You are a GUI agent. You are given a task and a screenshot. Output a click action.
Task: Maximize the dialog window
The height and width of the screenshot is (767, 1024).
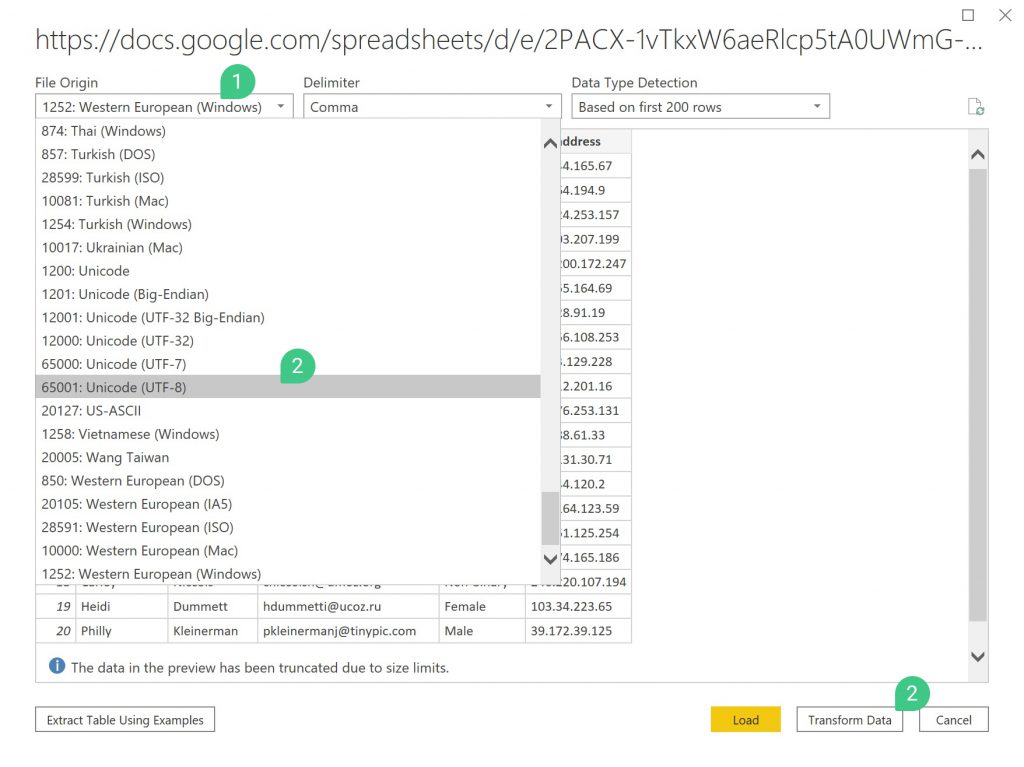[x=967, y=15]
